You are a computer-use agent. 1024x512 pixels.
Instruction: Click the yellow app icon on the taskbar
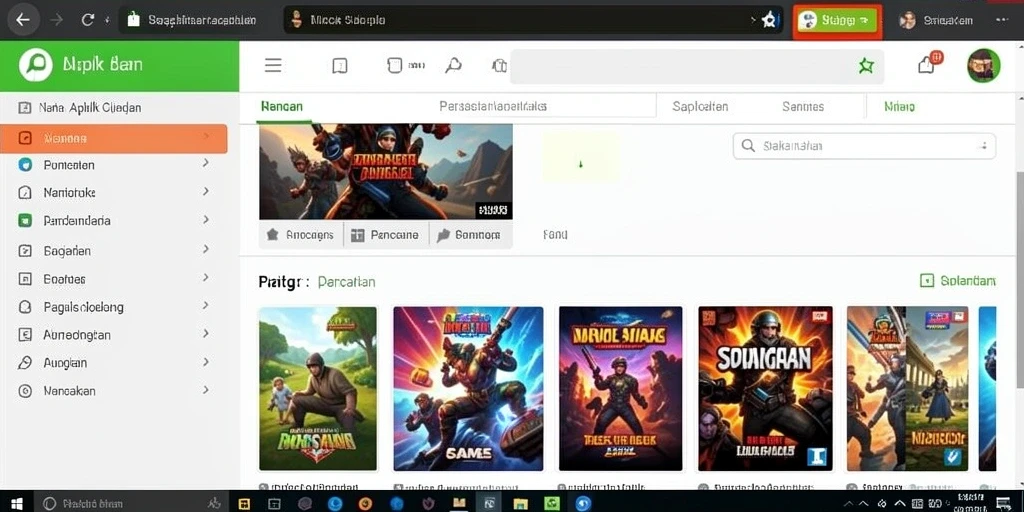[x=244, y=504]
